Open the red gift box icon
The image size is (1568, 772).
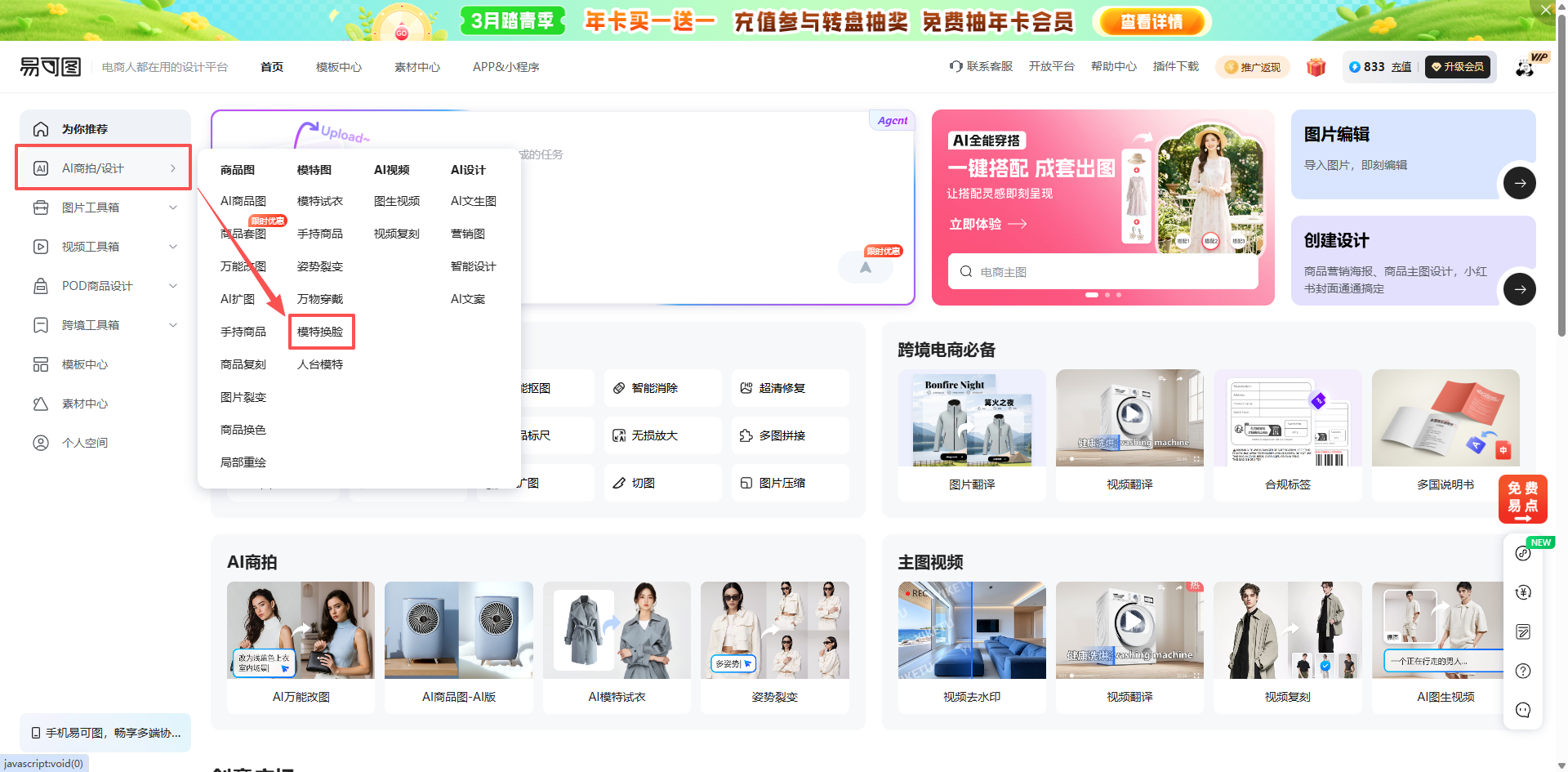pos(1316,67)
